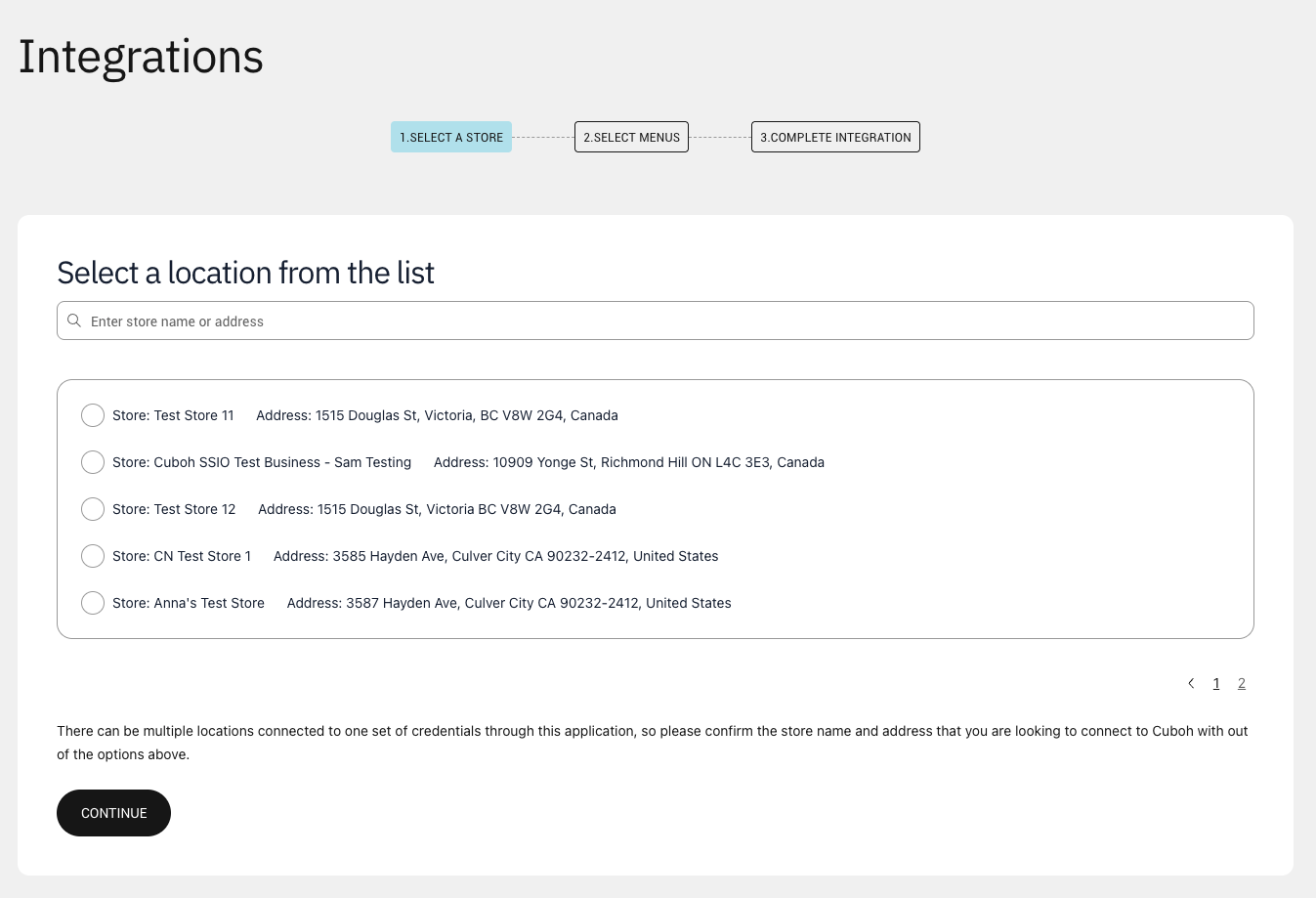Select the Cuboh SSIO Test Business radio button
This screenshot has width=1316, height=898.
[x=93, y=462]
